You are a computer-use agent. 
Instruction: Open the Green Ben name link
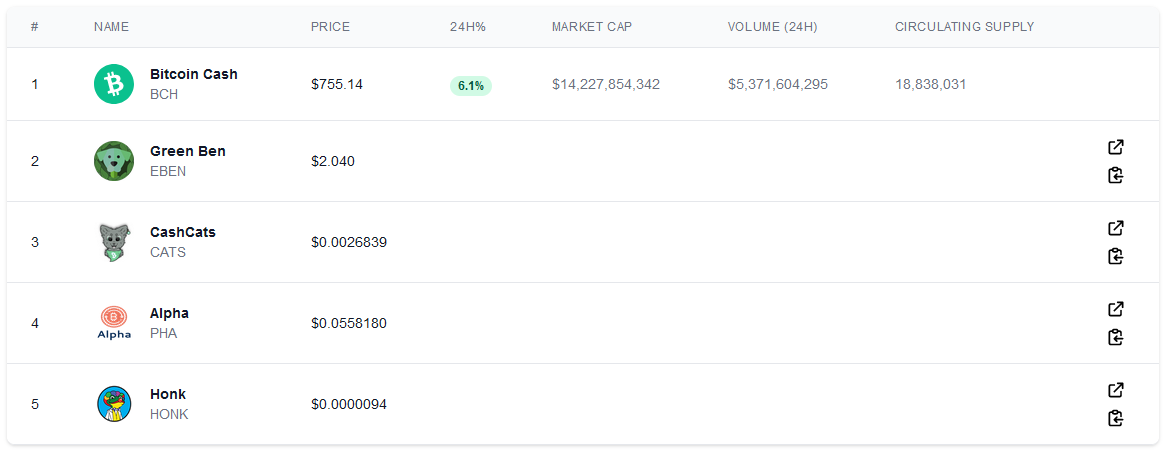(x=188, y=151)
